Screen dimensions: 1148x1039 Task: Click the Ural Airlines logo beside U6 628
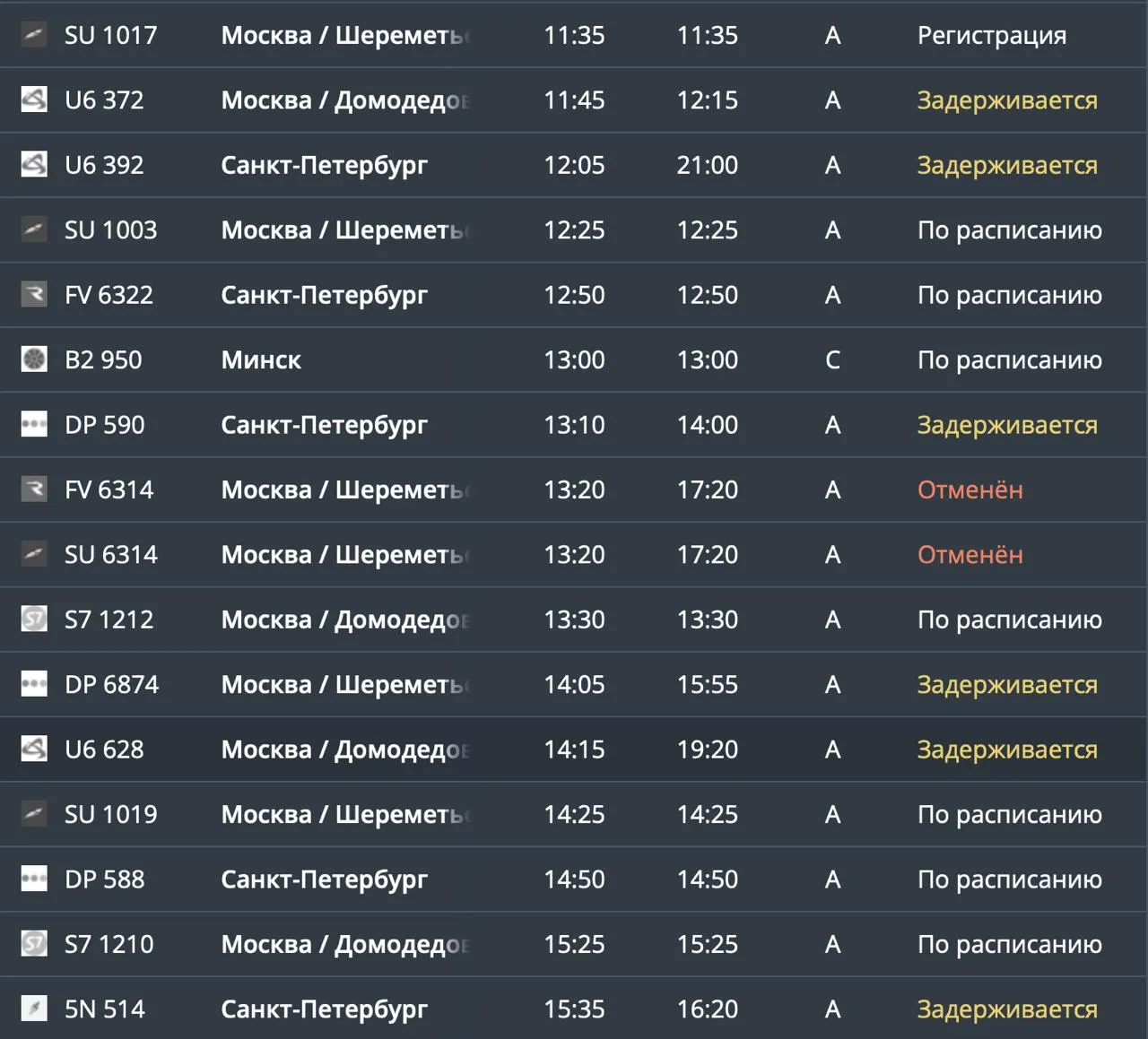[x=34, y=749]
